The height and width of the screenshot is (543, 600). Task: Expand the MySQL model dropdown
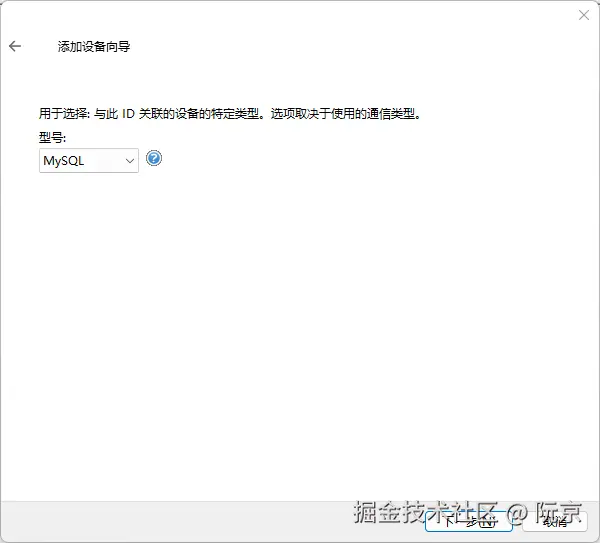point(89,161)
